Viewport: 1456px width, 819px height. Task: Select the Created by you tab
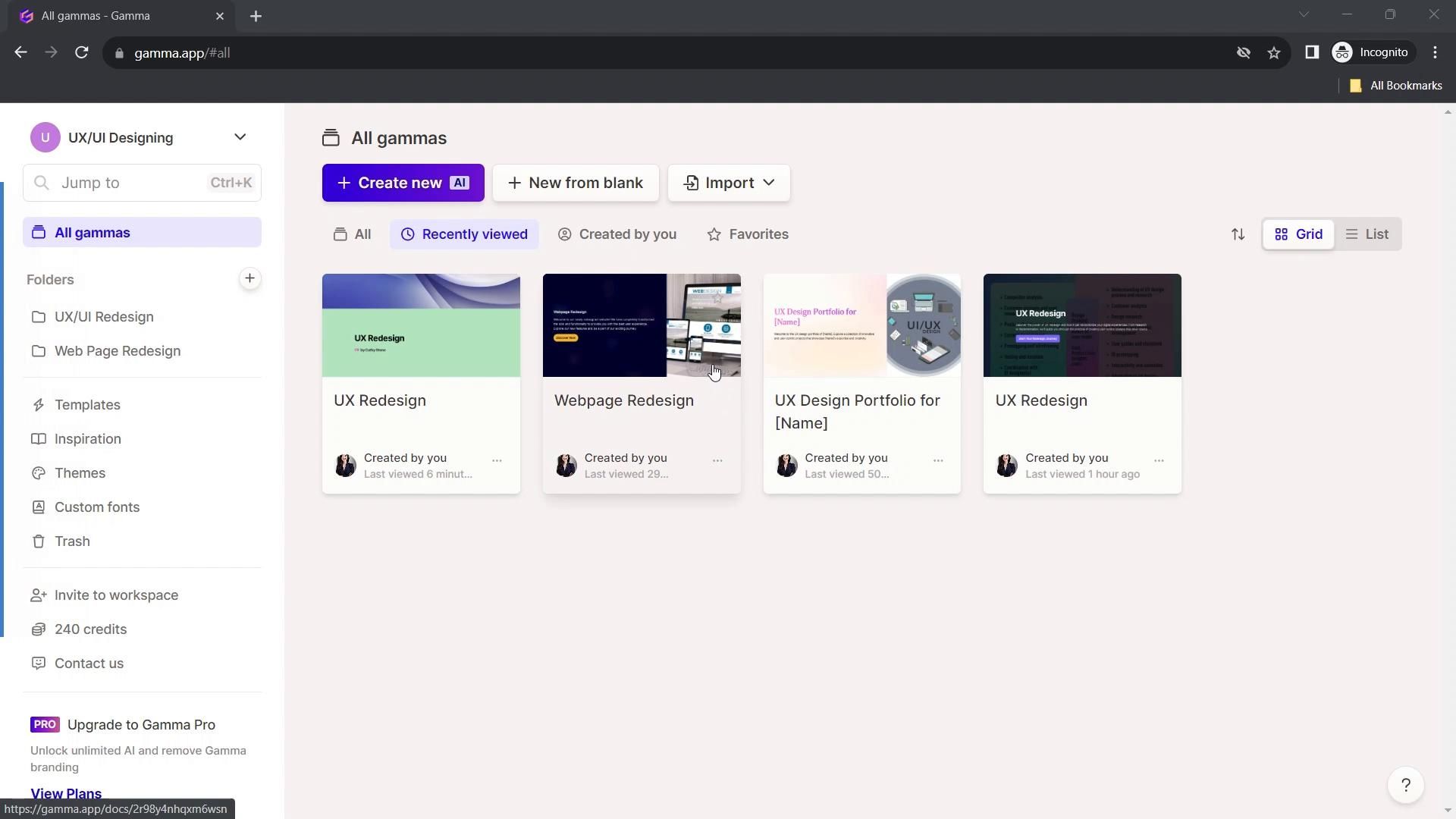(x=617, y=234)
